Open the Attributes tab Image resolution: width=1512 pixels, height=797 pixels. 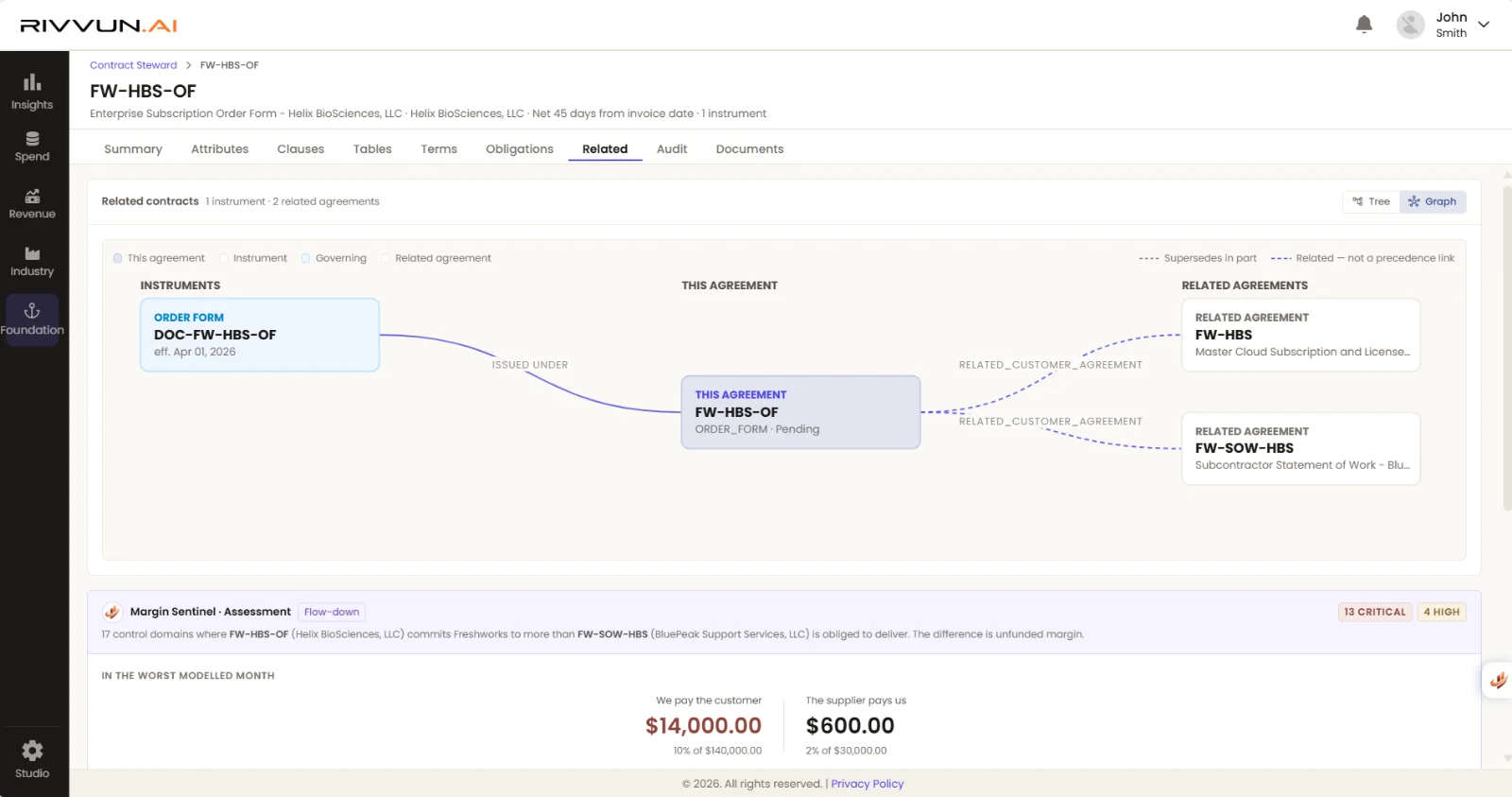click(219, 149)
